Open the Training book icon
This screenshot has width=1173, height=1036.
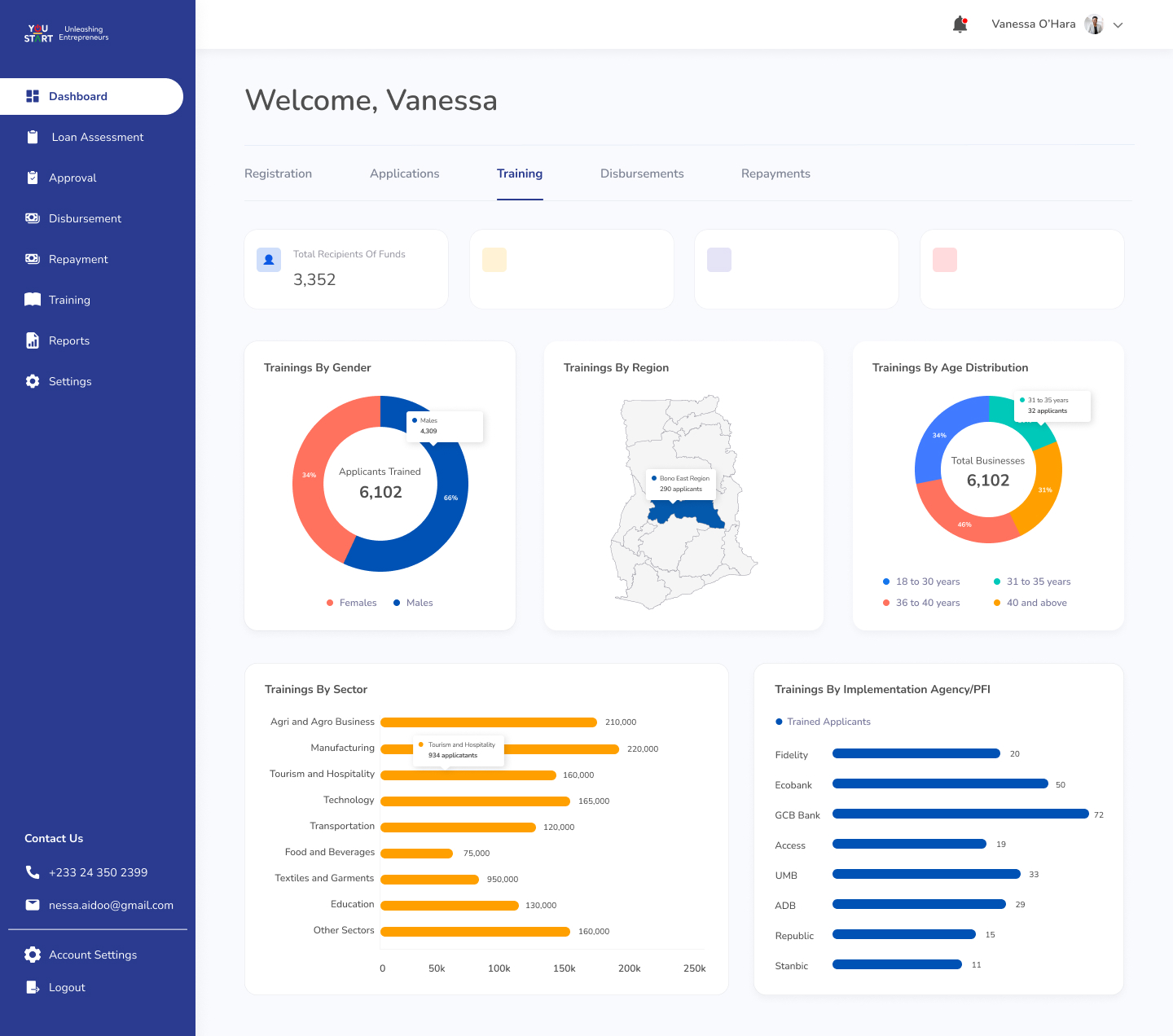click(33, 300)
